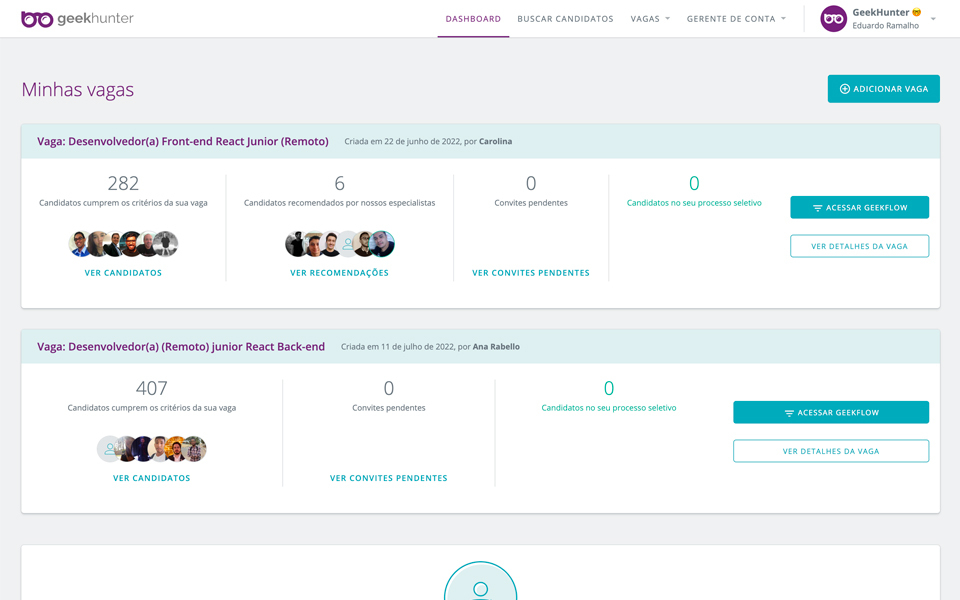The height and width of the screenshot is (600, 960).
Task: Click the Adicionar Vaga button
Action: [x=883, y=89]
